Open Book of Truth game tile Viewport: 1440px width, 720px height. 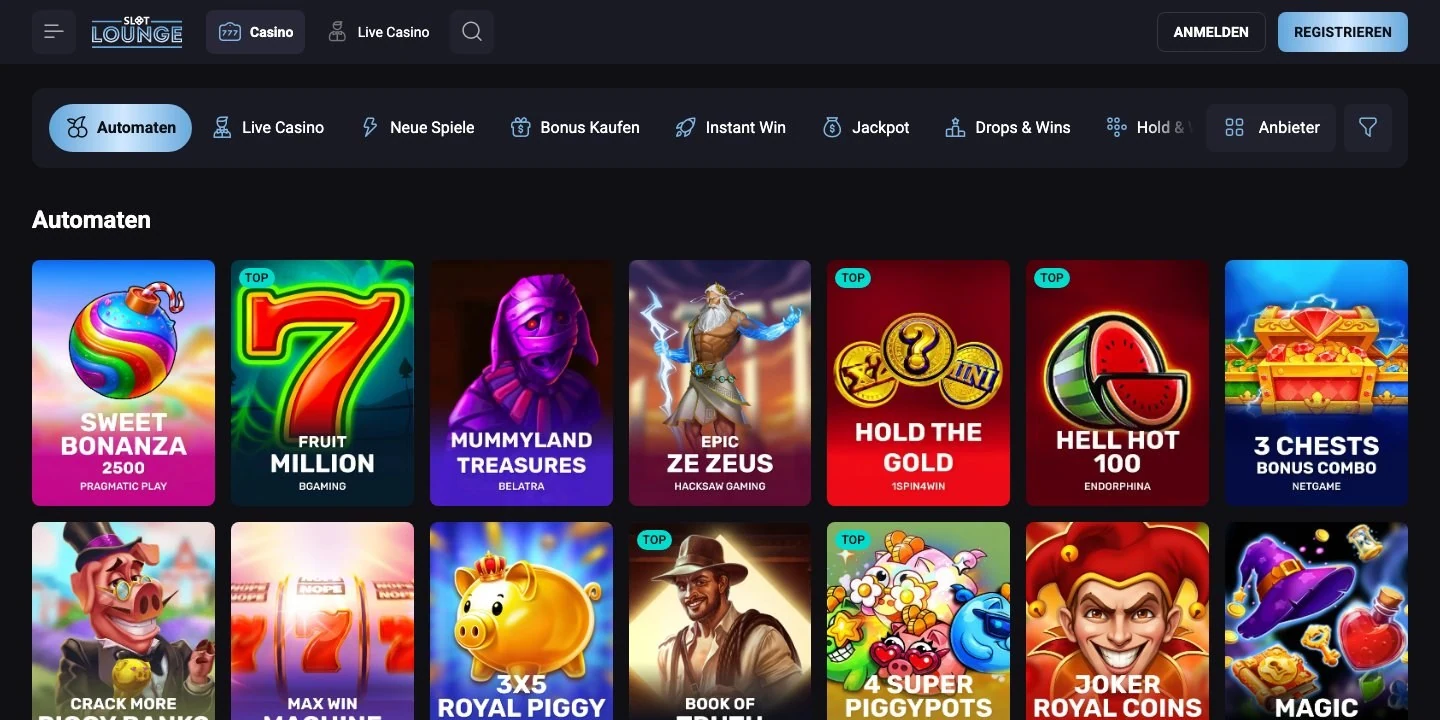720,621
